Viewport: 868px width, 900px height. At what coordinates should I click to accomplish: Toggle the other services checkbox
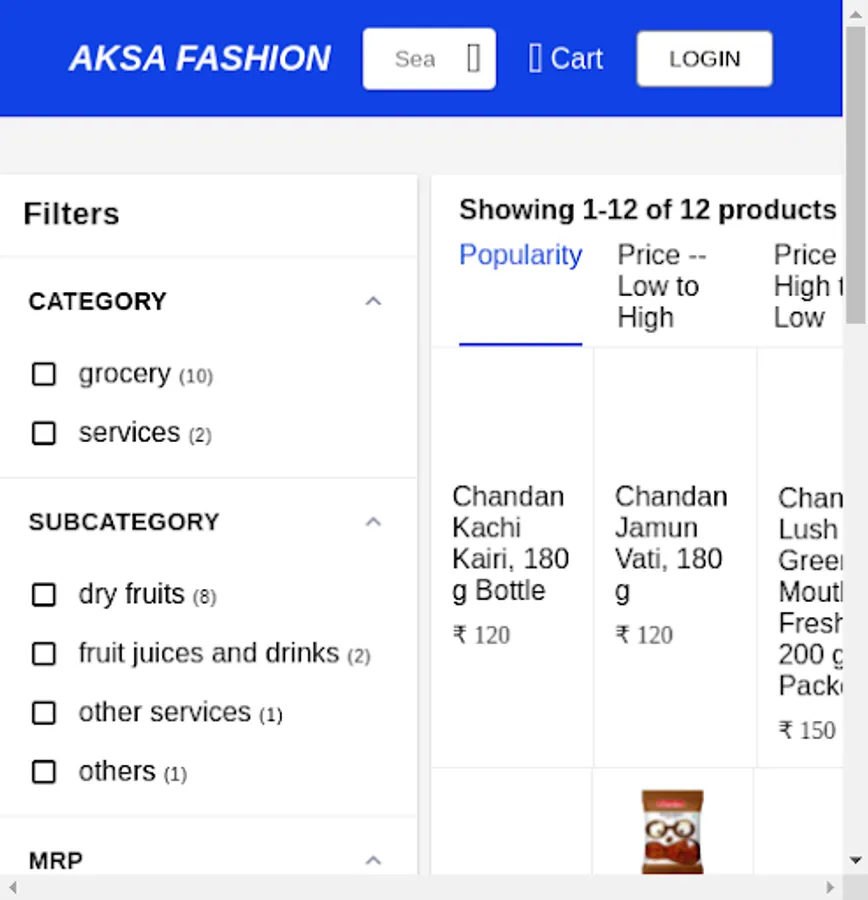tap(44, 713)
